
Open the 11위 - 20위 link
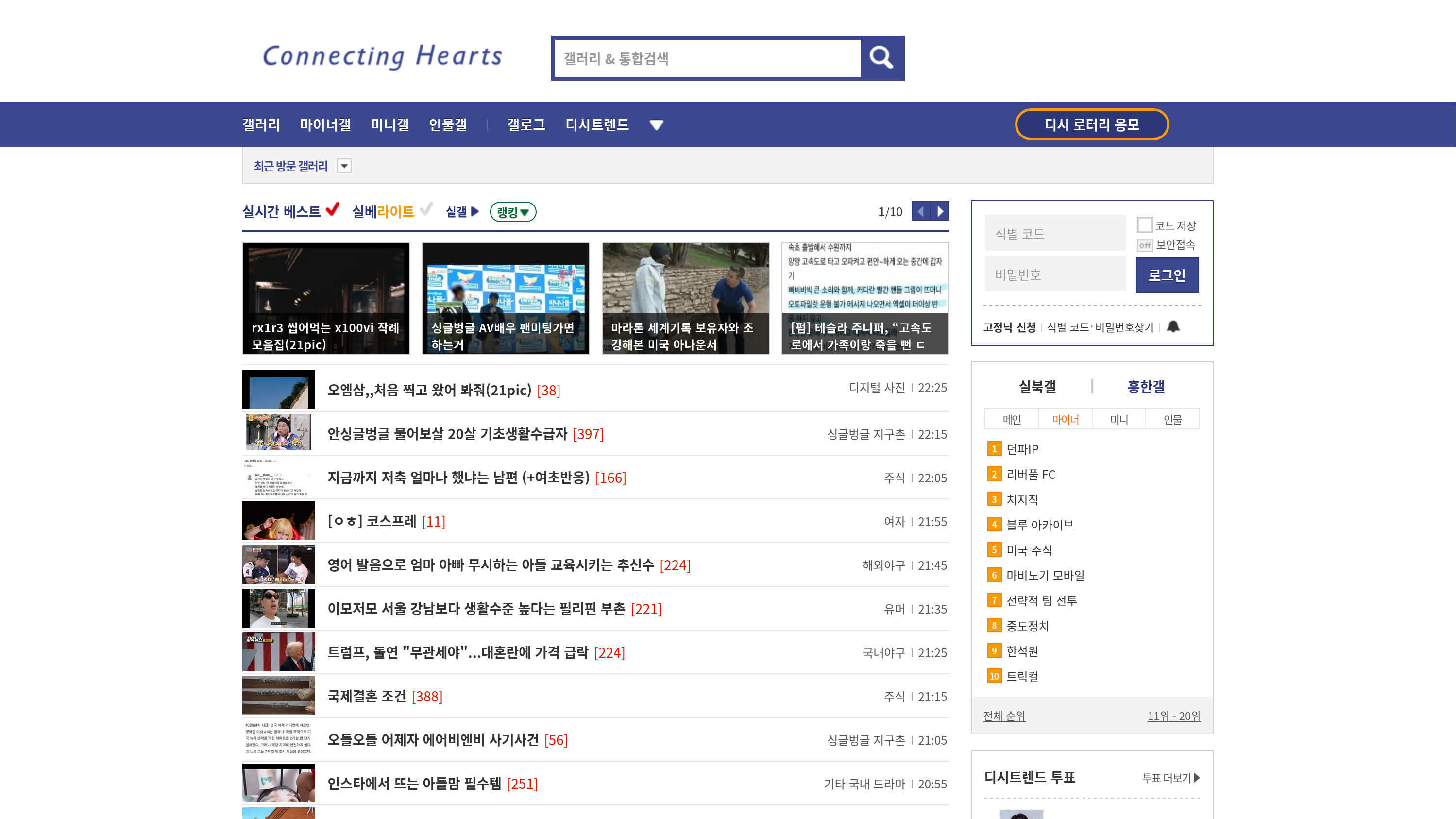pos(1174,716)
